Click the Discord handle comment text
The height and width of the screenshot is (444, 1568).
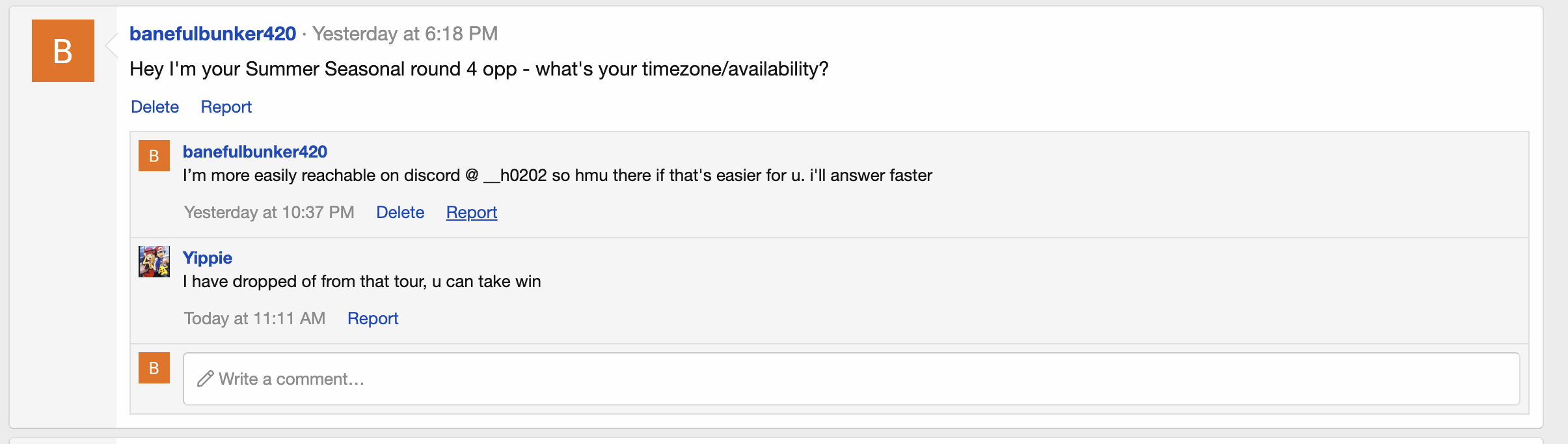[x=557, y=175]
